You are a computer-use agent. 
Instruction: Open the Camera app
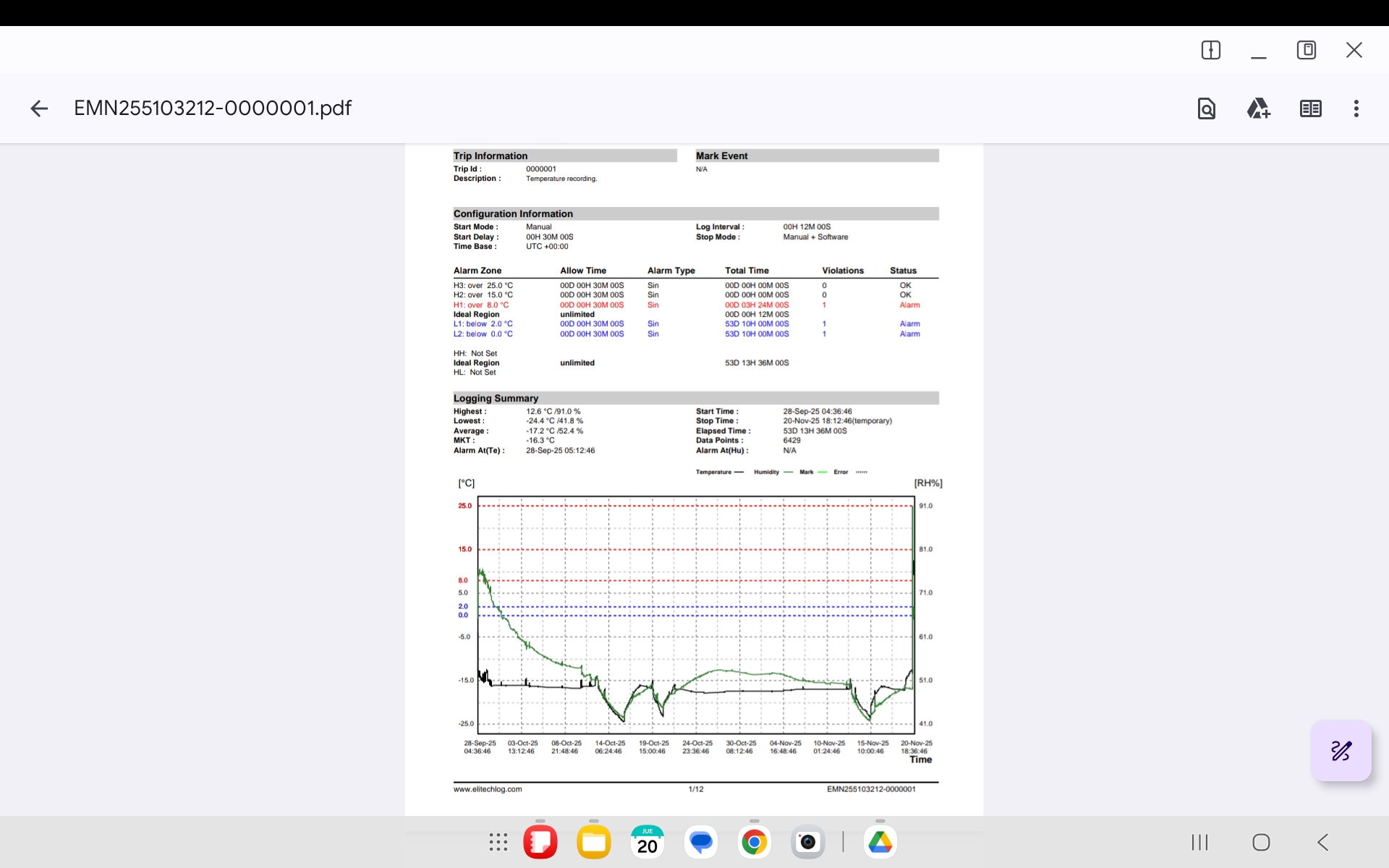[x=807, y=842]
